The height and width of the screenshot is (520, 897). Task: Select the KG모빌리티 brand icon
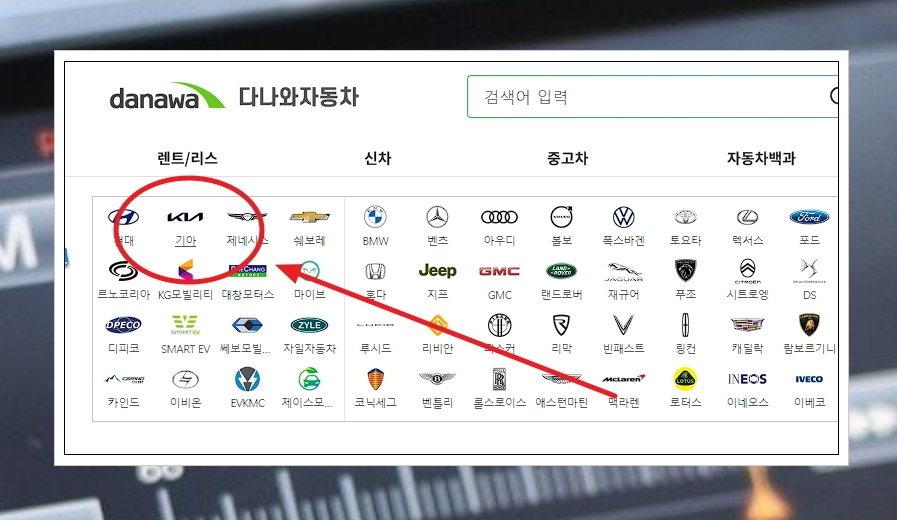[x=185, y=271]
